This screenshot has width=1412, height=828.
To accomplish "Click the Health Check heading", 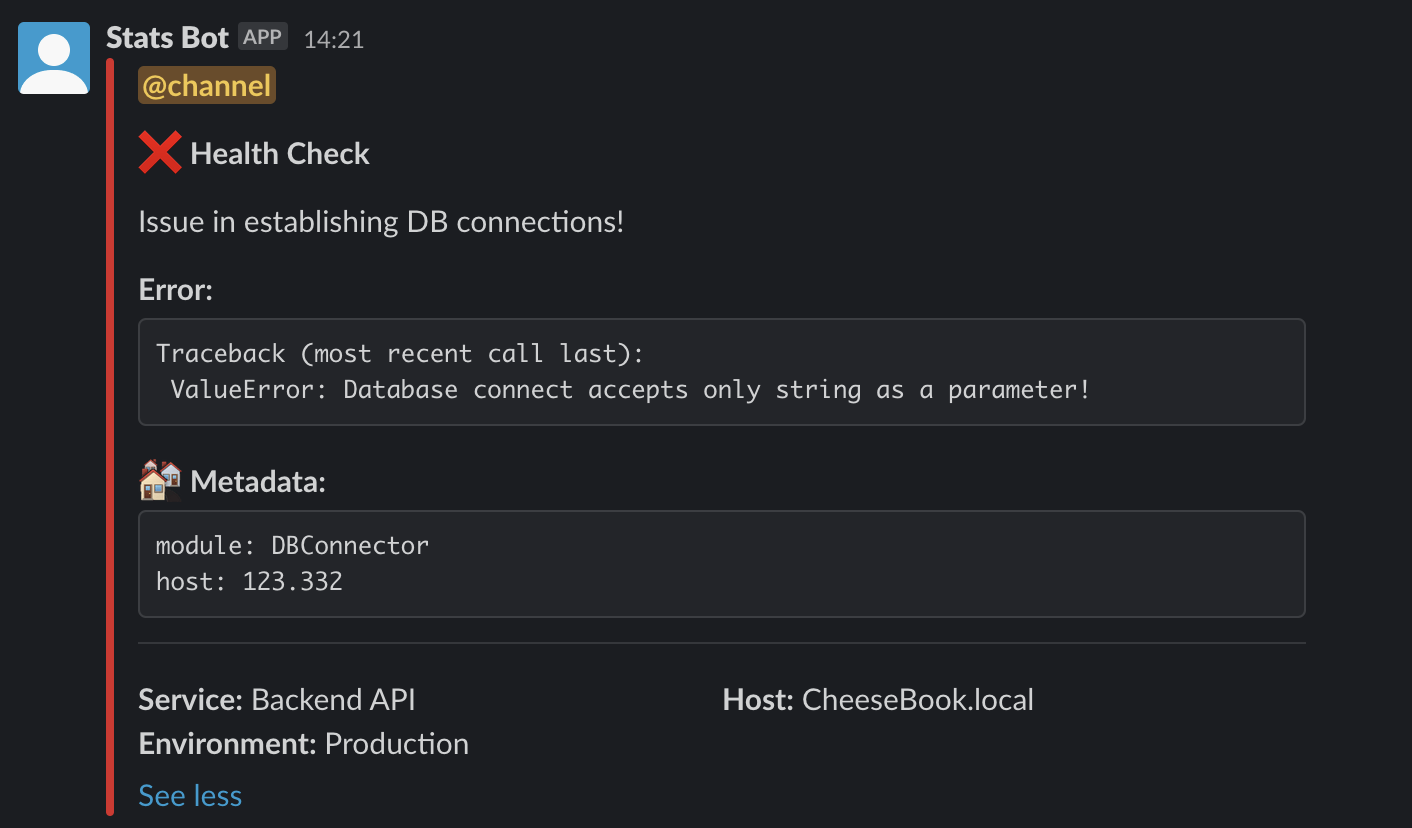I will coord(280,154).
